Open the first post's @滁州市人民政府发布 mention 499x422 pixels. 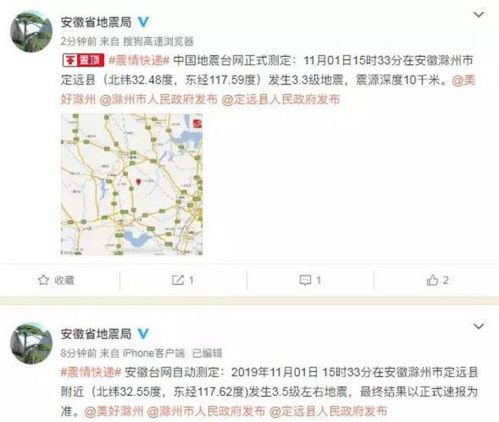[158, 99]
